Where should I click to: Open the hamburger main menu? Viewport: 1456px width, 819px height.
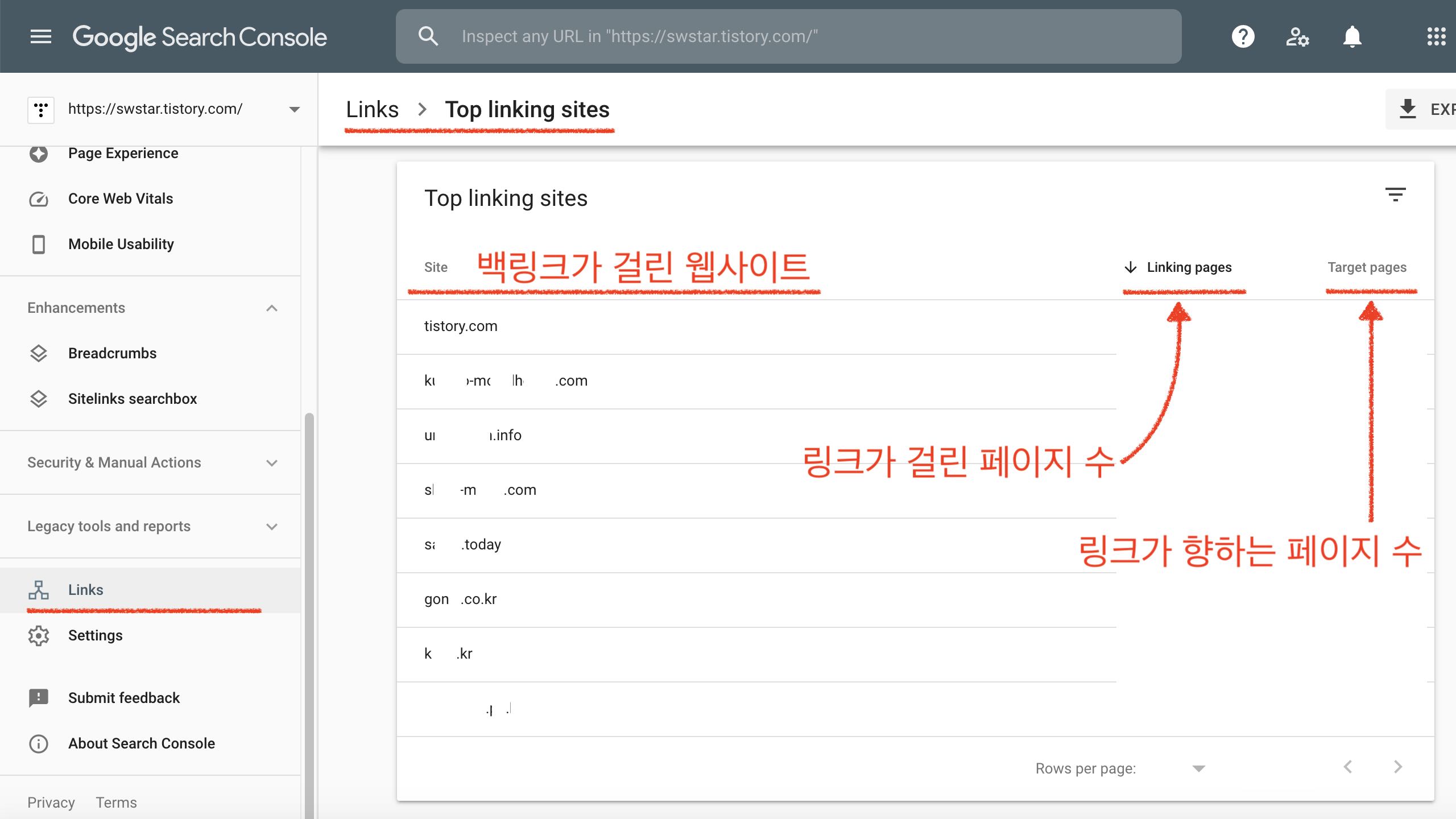[x=40, y=36]
